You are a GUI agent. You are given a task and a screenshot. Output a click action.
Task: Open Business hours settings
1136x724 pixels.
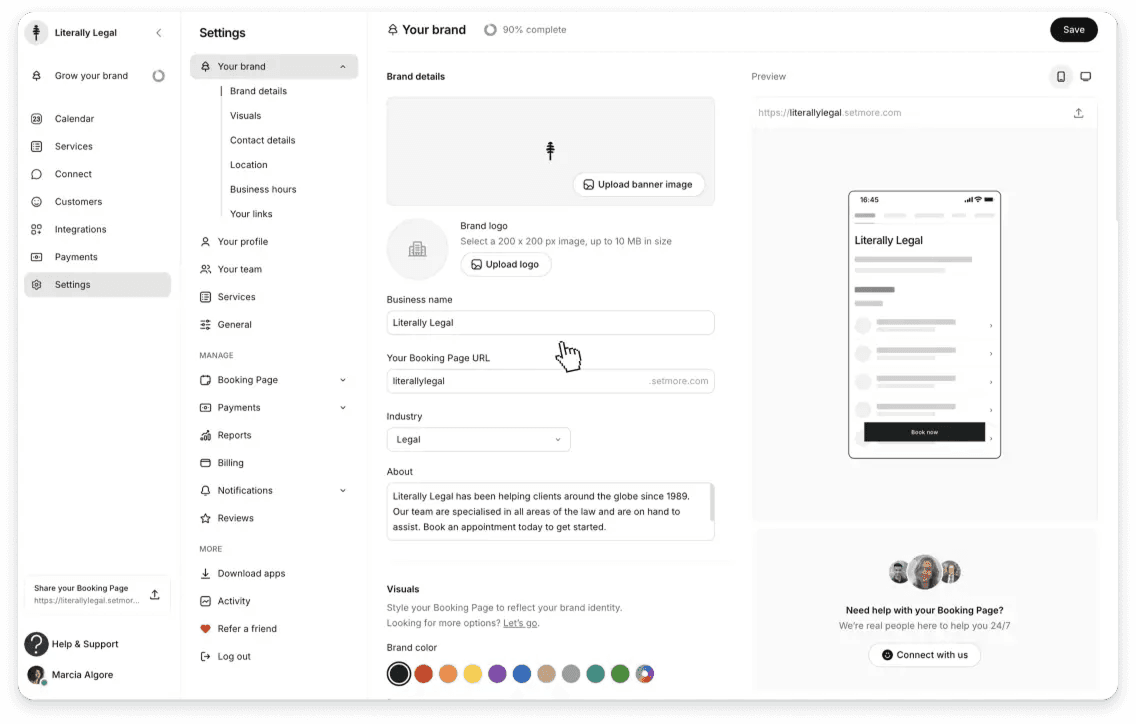tap(263, 190)
